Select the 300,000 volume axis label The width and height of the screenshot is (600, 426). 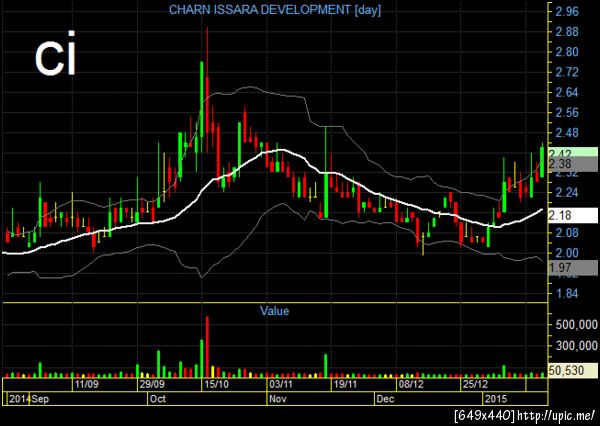click(576, 346)
